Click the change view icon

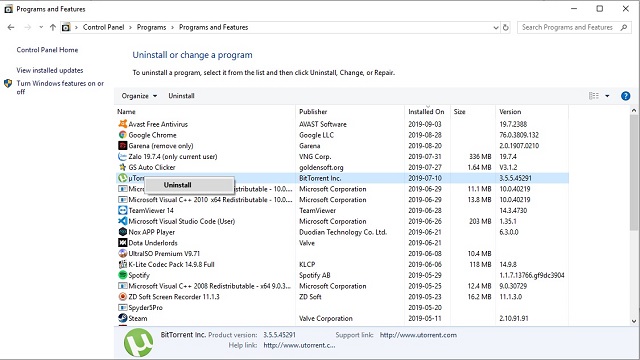(x=594, y=96)
